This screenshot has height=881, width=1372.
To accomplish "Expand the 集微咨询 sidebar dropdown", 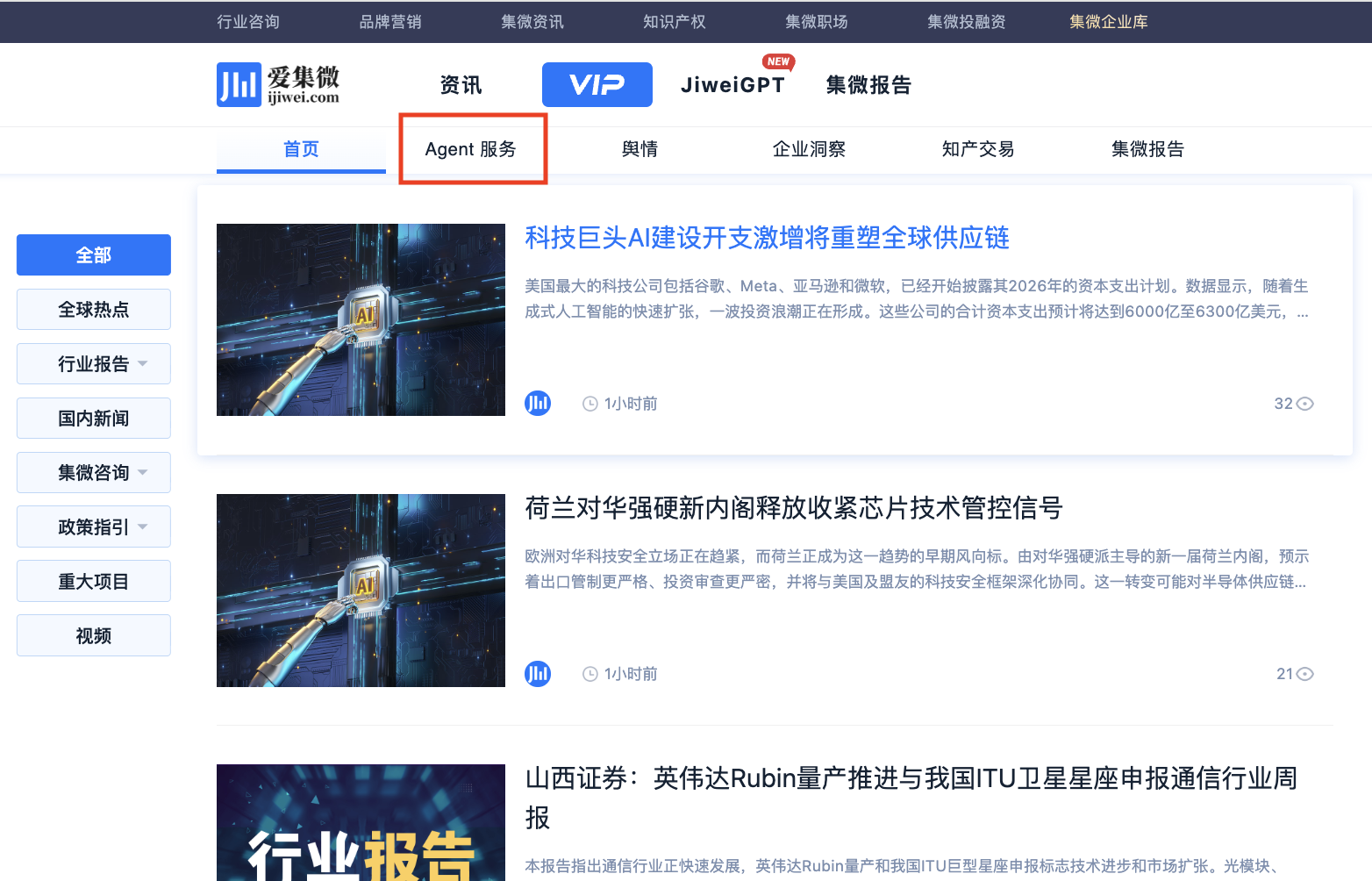I will (x=143, y=472).
